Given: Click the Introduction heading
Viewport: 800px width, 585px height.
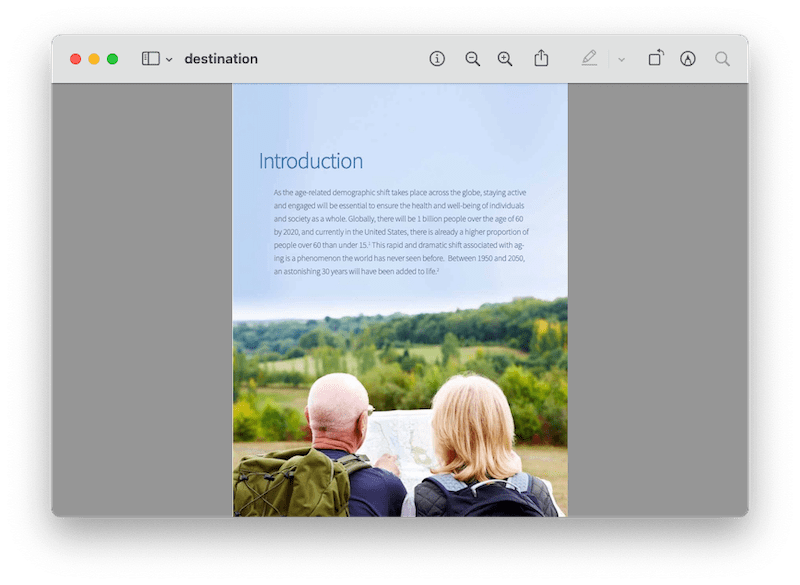Looking at the screenshot, I should [311, 161].
